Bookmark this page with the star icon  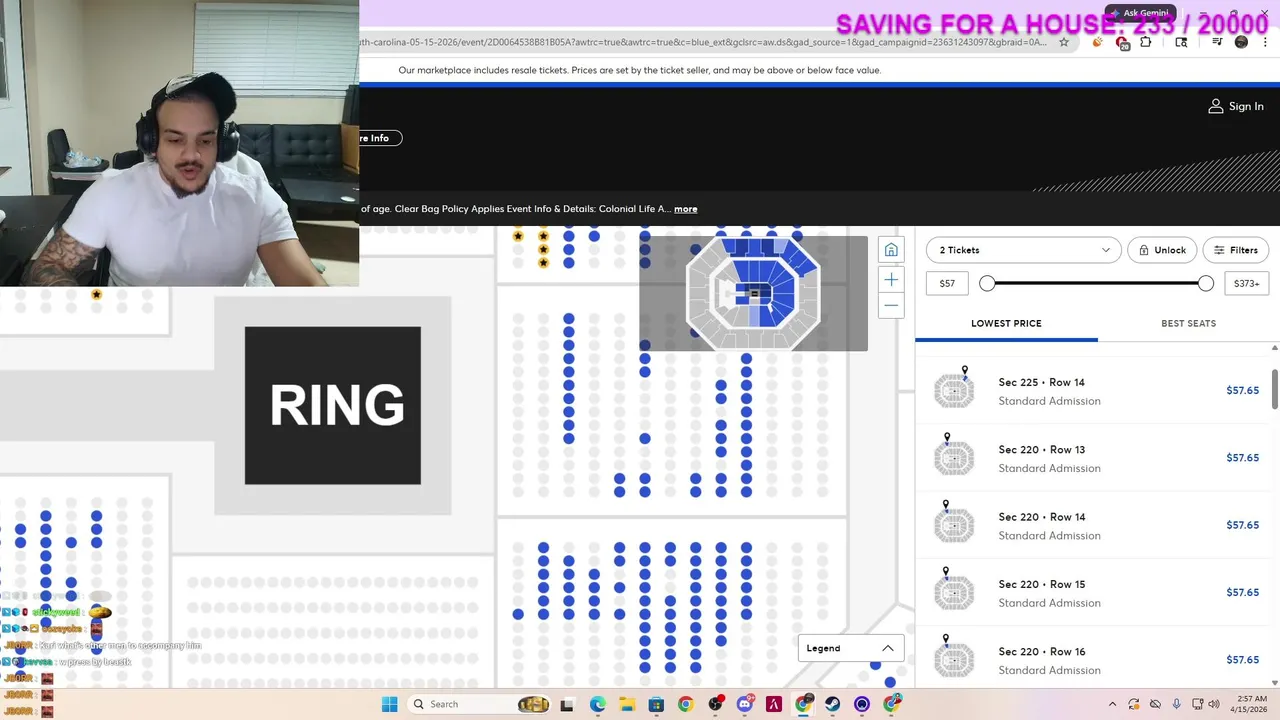[x=1064, y=42]
